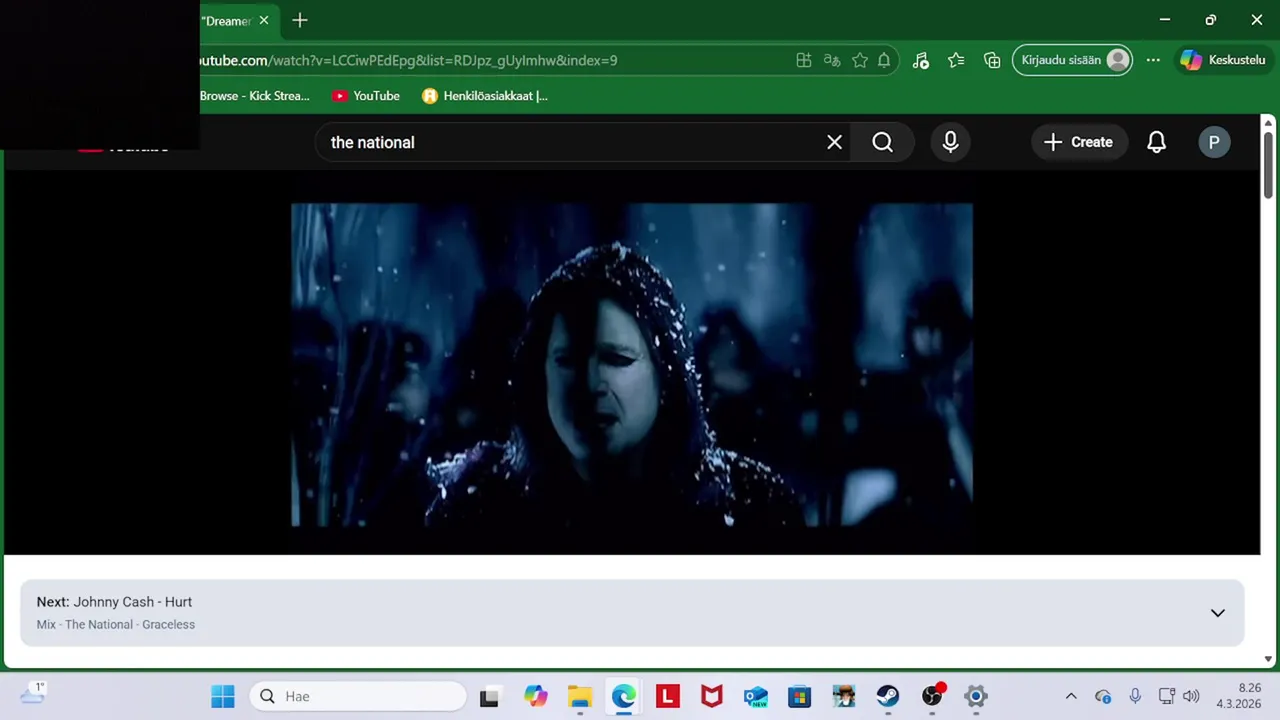Open a new browser tab

(x=300, y=20)
